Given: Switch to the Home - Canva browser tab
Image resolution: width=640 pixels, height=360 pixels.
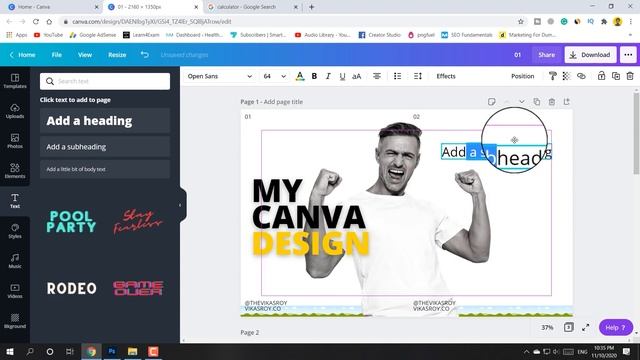Looking at the screenshot, I should point(53,7).
